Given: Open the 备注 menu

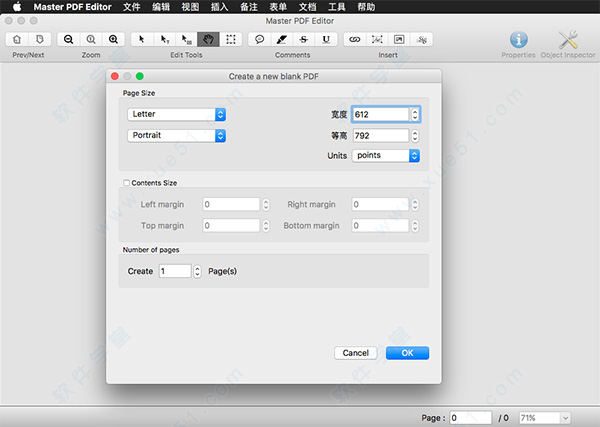Looking at the screenshot, I should tap(249, 7).
